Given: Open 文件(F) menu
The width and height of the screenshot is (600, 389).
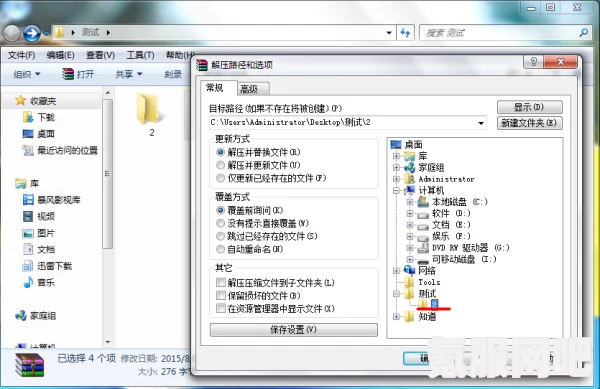Looking at the screenshot, I should coord(21,55).
